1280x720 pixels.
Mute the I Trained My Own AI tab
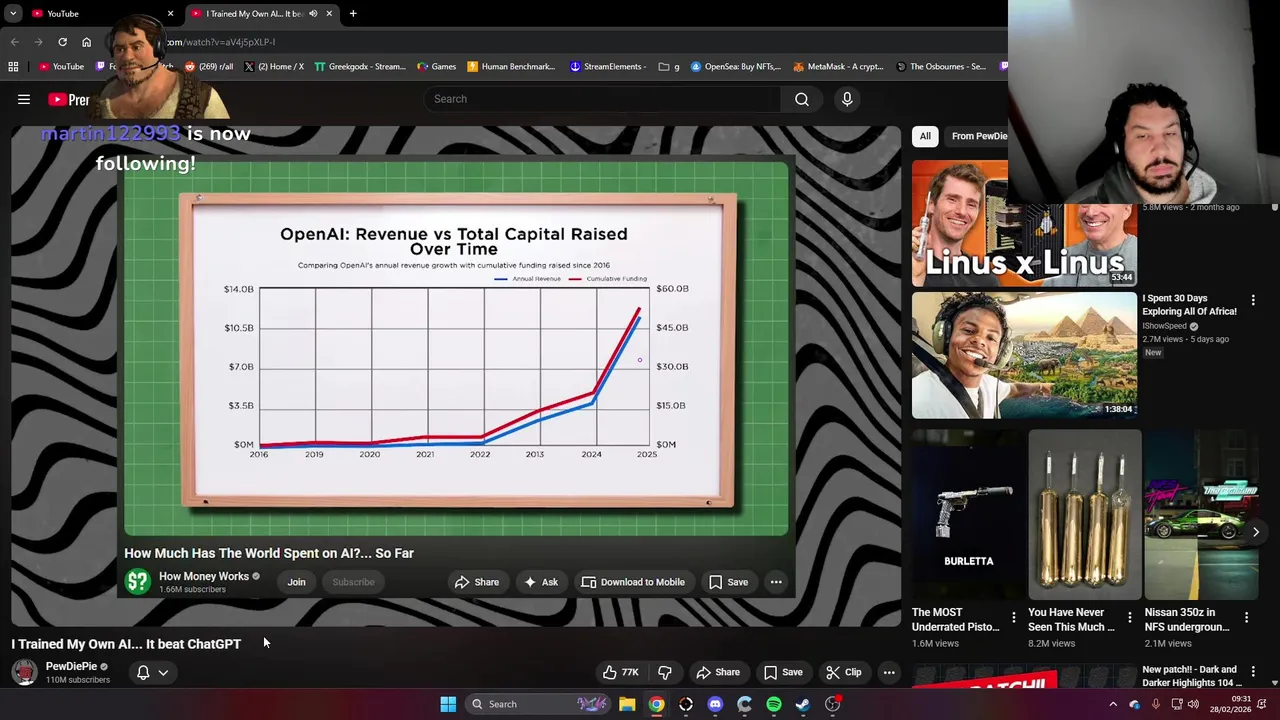point(313,13)
